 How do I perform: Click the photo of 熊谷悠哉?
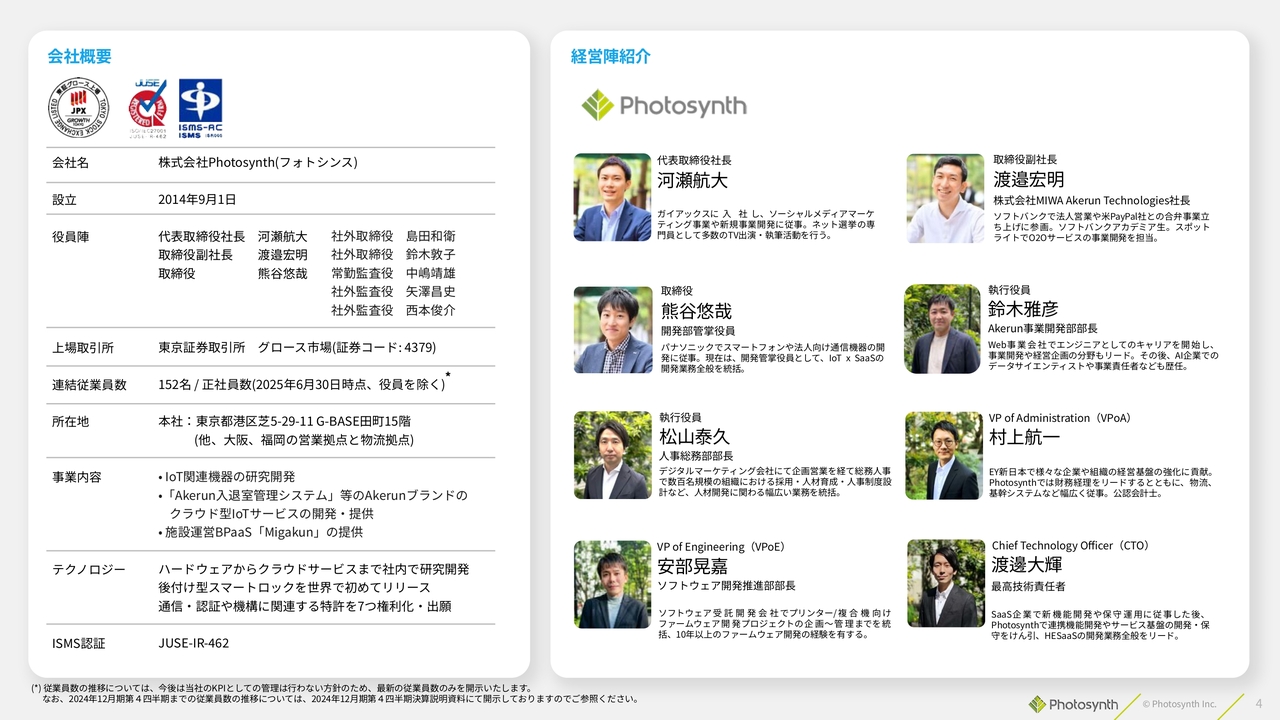(613, 330)
